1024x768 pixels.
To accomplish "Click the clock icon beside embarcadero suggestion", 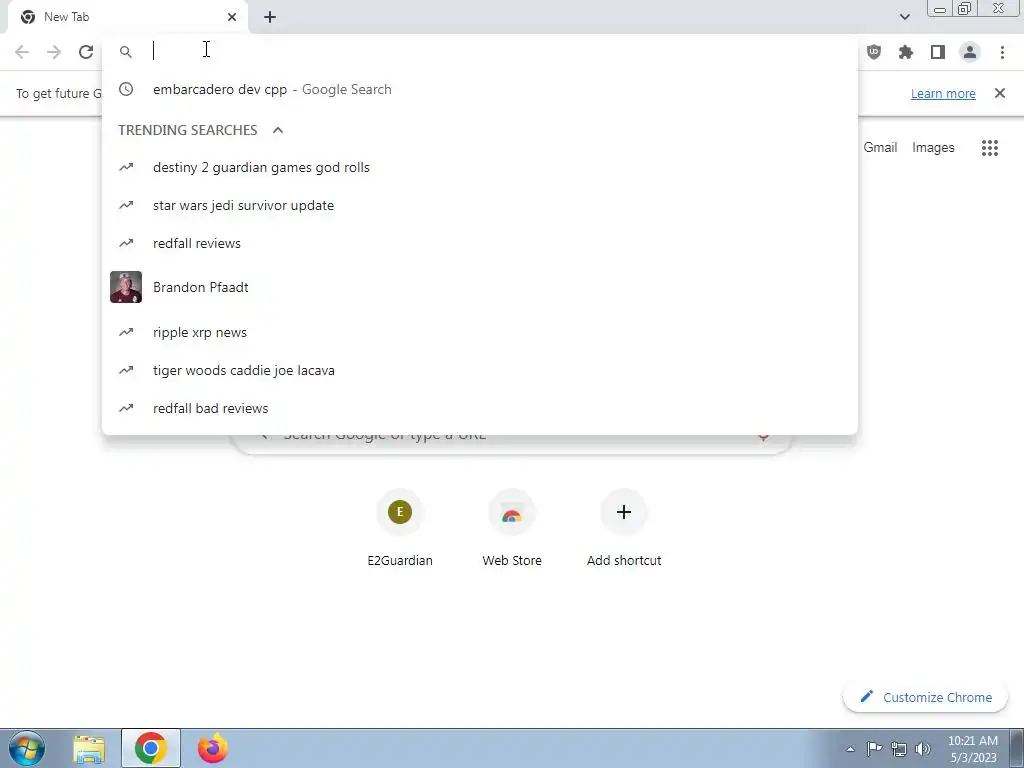I will (x=126, y=89).
